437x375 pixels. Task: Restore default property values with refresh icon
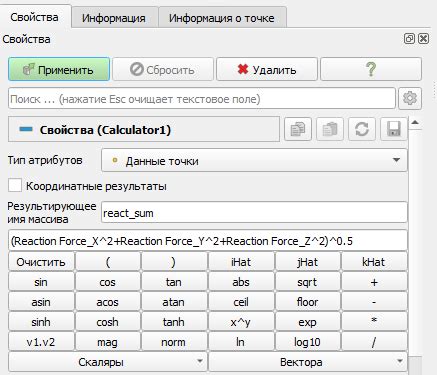coord(362,129)
